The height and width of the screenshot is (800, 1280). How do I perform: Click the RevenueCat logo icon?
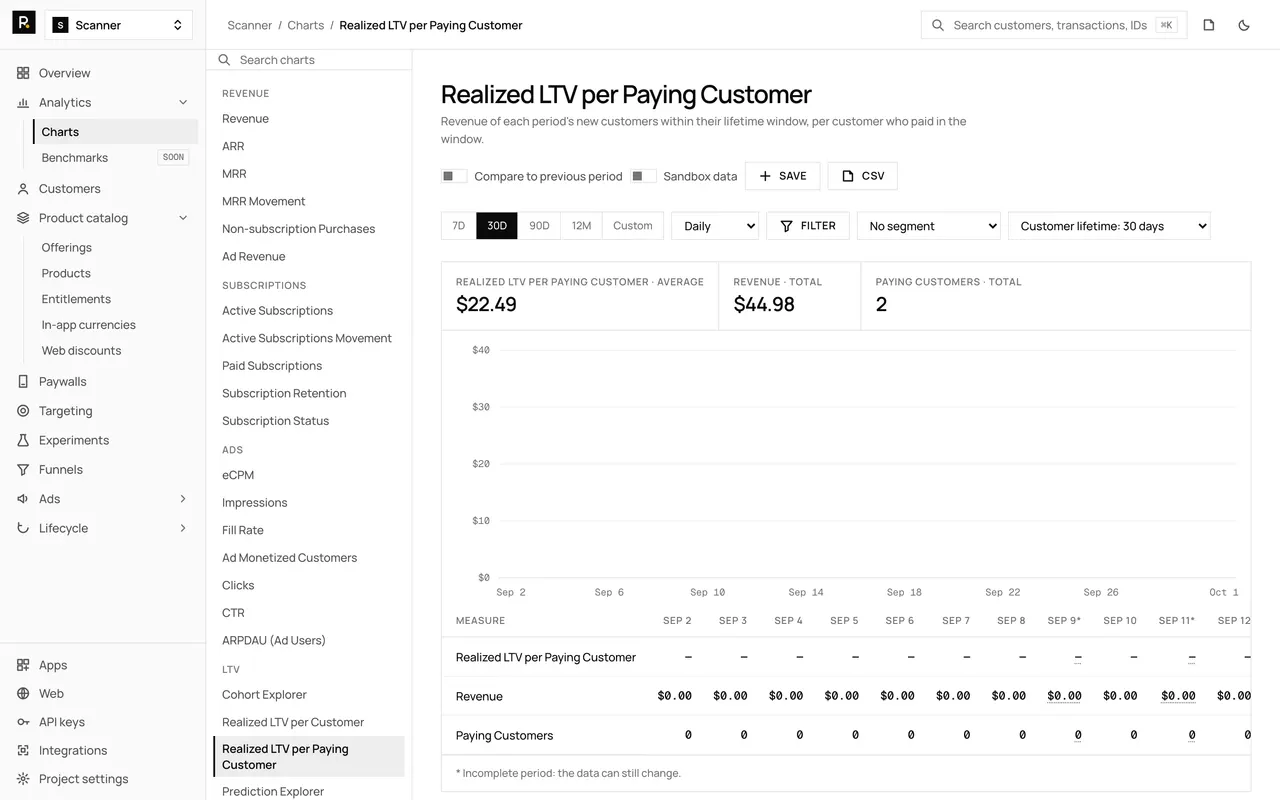coord(24,22)
